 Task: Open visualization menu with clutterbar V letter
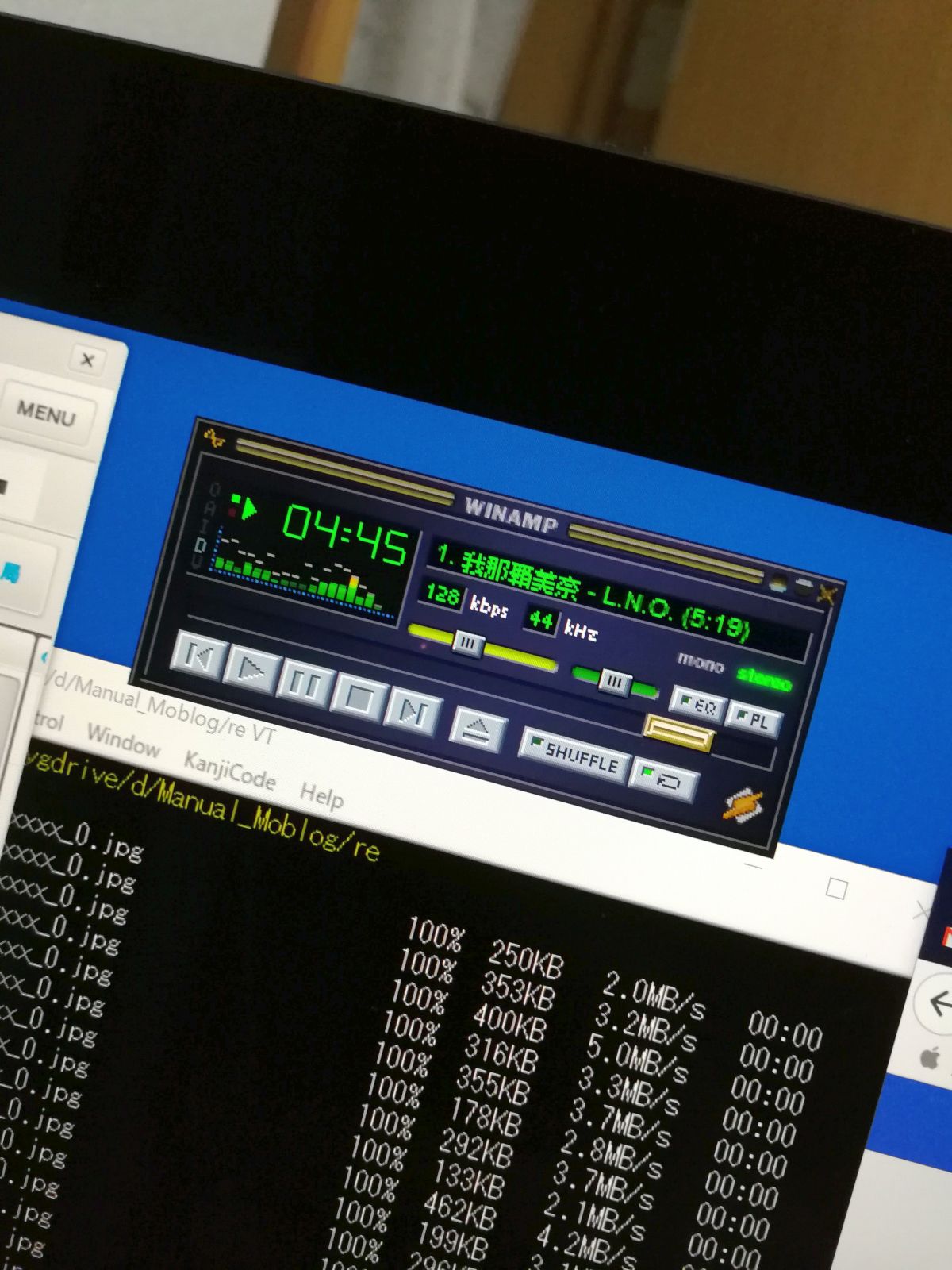pyautogui.click(x=196, y=561)
